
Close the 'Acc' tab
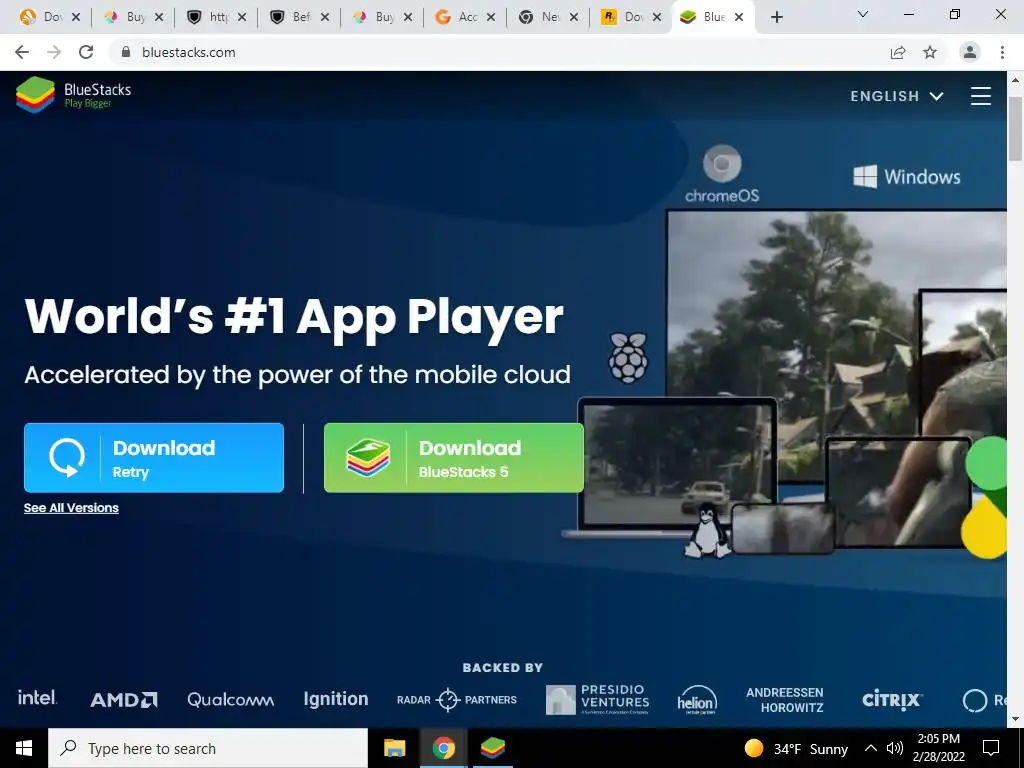[491, 18]
